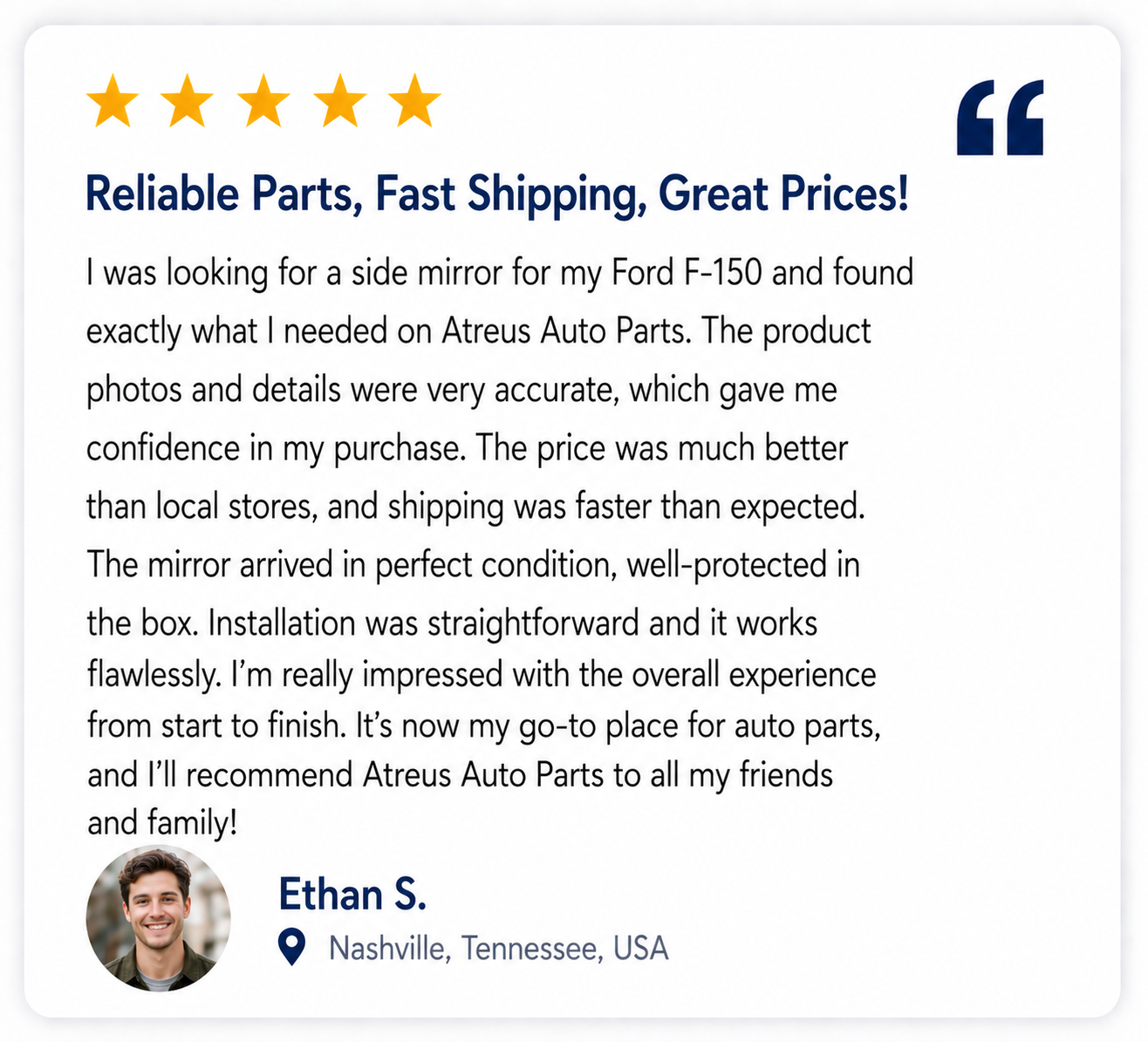Image resolution: width=1148 pixels, height=1042 pixels.
Task: Click the "Nashville, Tennessee, USA" location text
Action: pos(498,948)
